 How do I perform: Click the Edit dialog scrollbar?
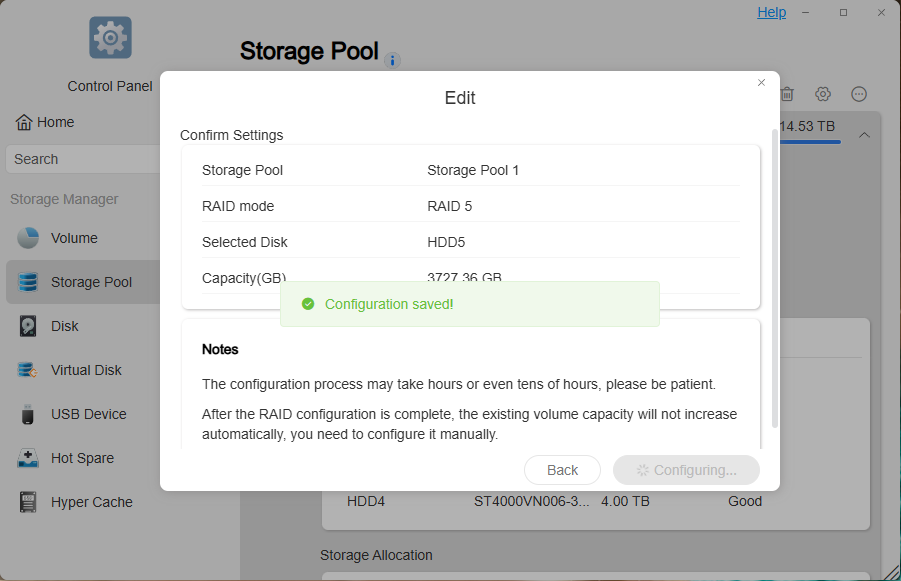click(x=775, y=279)
